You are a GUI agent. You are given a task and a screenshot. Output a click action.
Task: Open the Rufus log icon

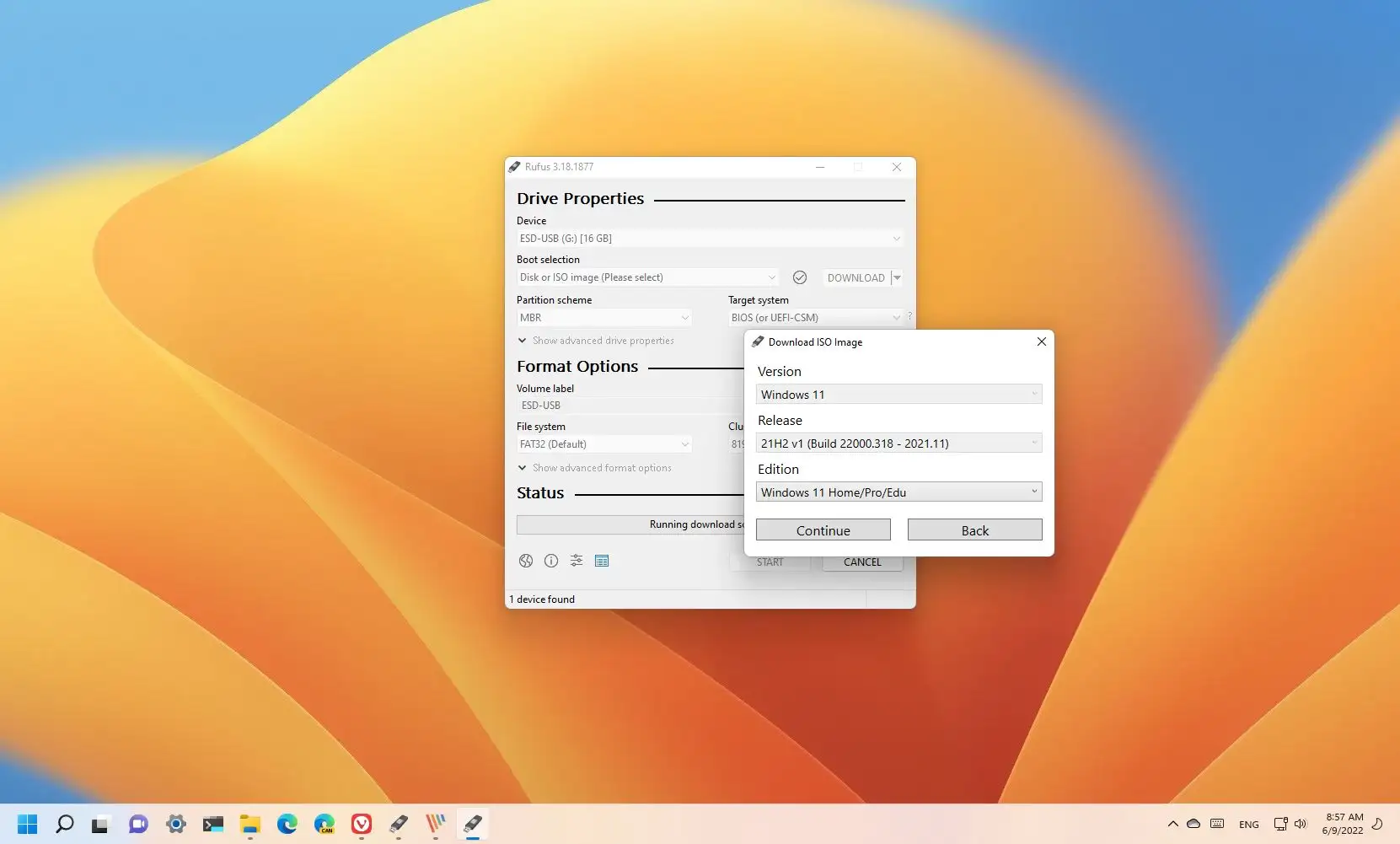(x=602, y=561)
